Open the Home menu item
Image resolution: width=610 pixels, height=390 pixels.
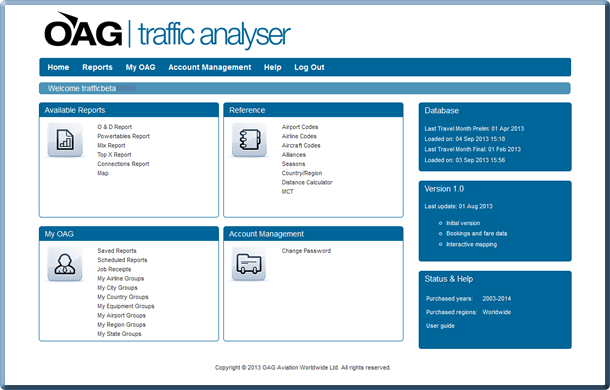(58, 67)
